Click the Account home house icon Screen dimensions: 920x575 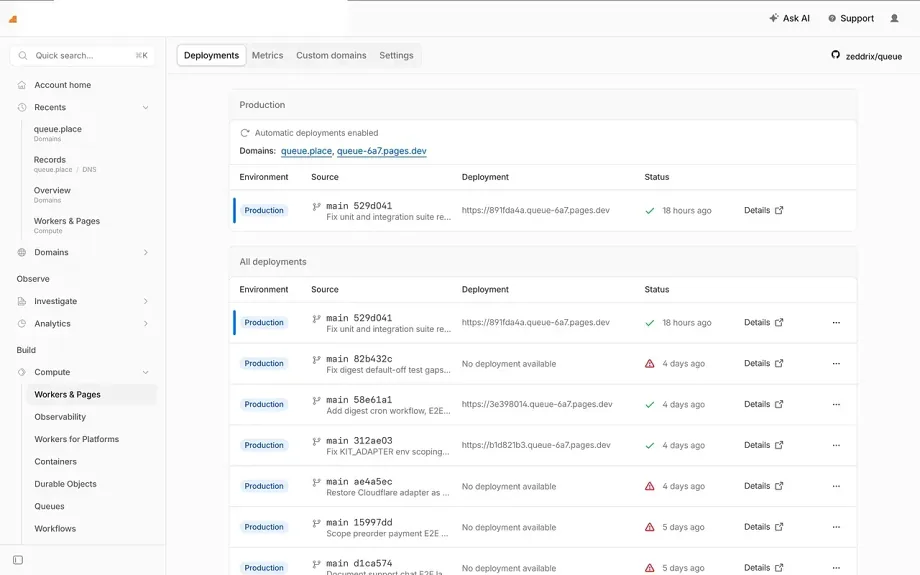(x=22, y=85)
